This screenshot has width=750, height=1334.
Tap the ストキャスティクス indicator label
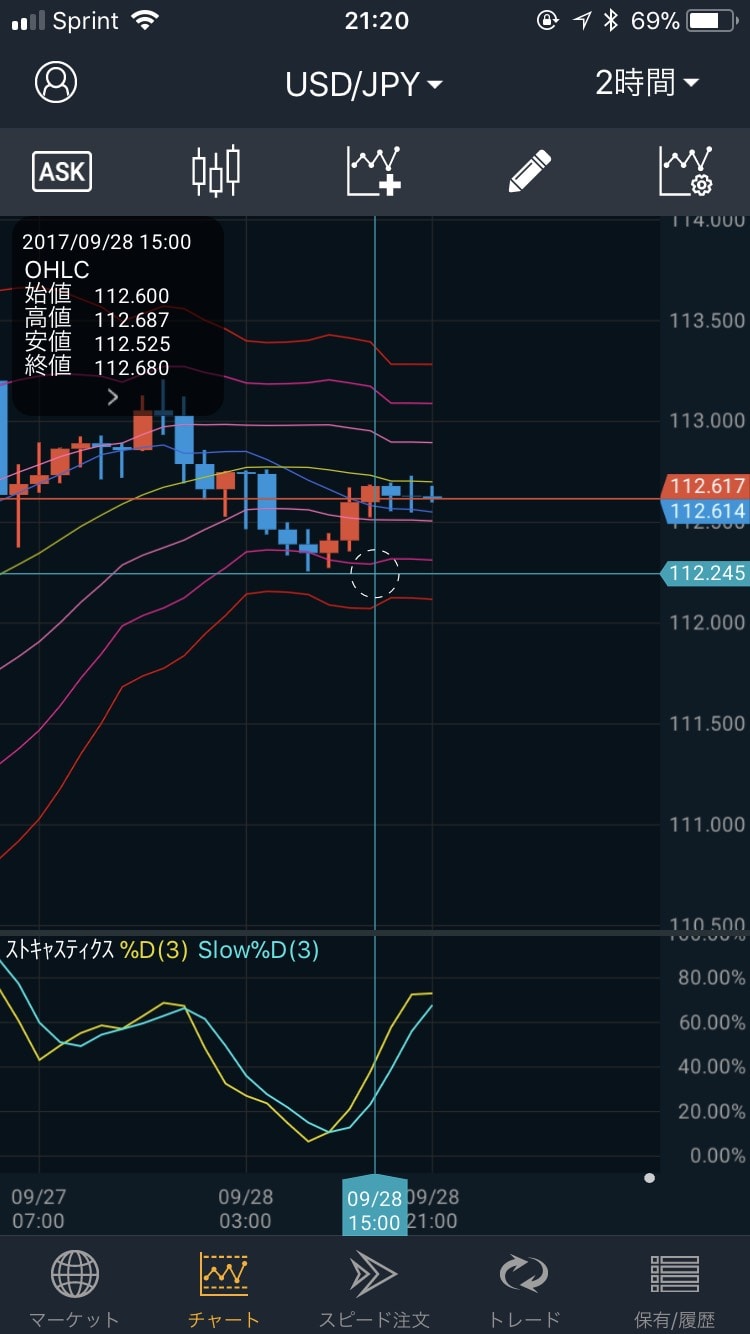tap(60, 950)
